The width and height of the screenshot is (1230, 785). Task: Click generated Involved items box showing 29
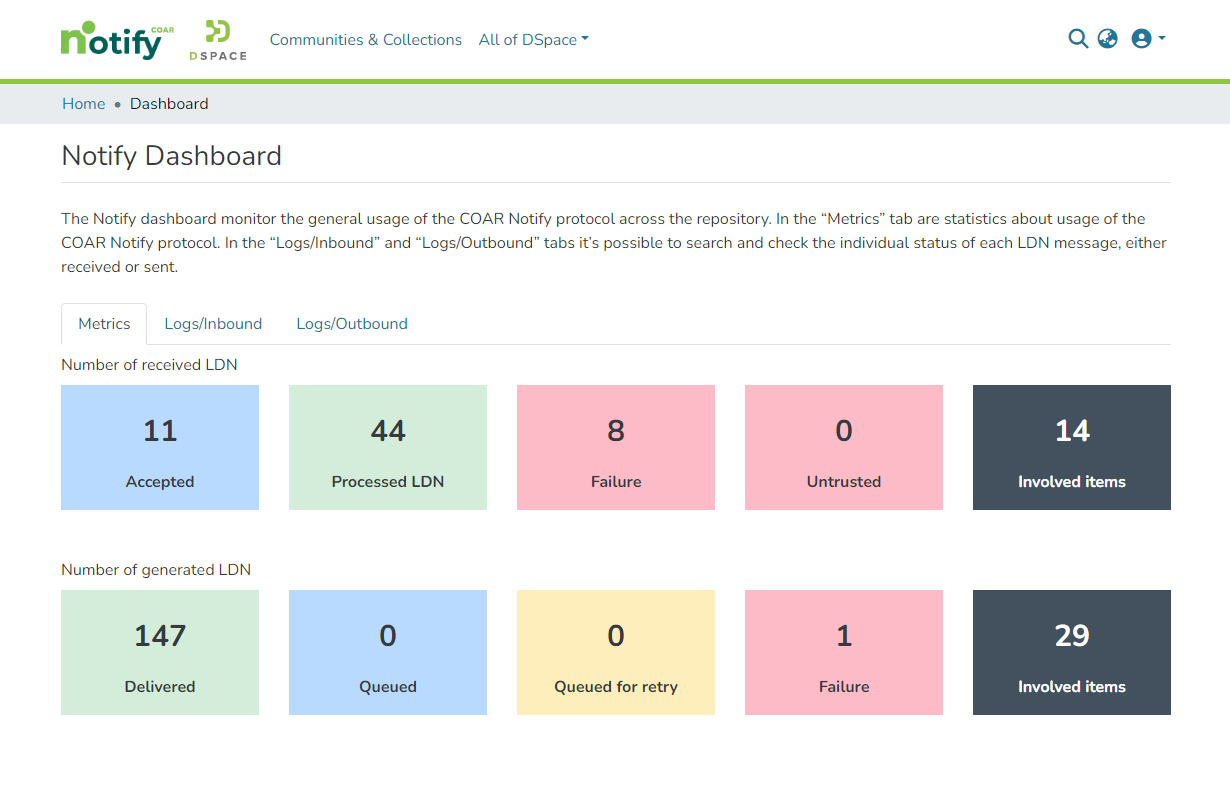click(x=1072, y=653)
